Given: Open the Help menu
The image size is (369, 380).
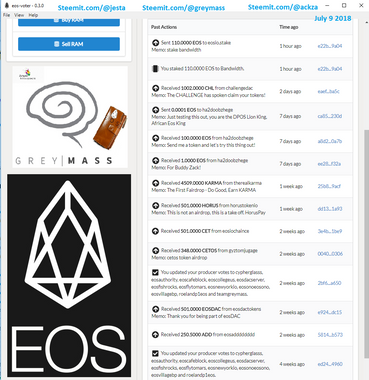Looking at the screenshot, I should (x=33, y=15).
